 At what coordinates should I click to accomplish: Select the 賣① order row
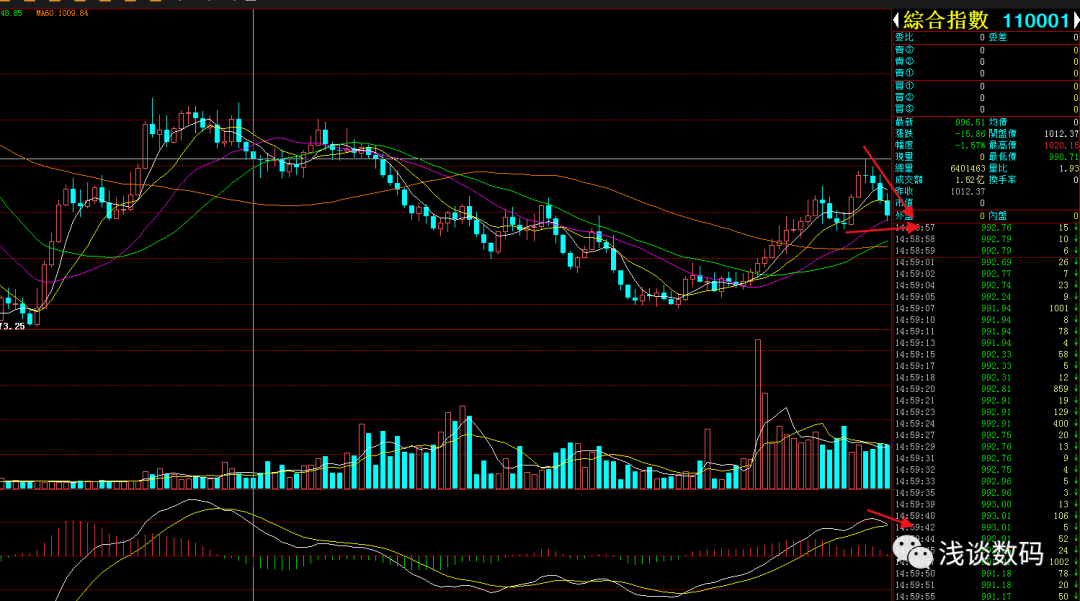pyautogui.click(x=986, y=73)
